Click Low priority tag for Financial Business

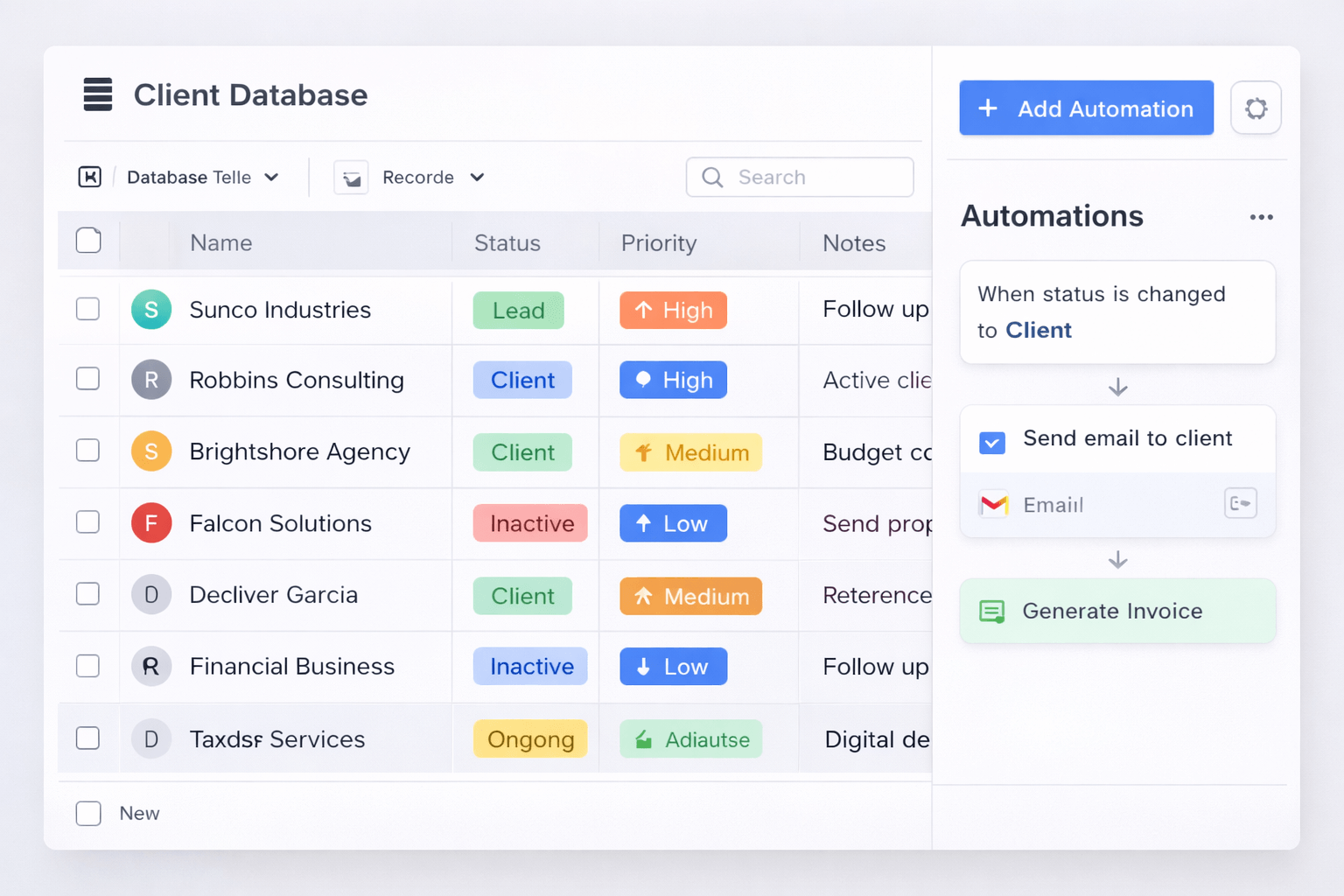tap(673, 667)
